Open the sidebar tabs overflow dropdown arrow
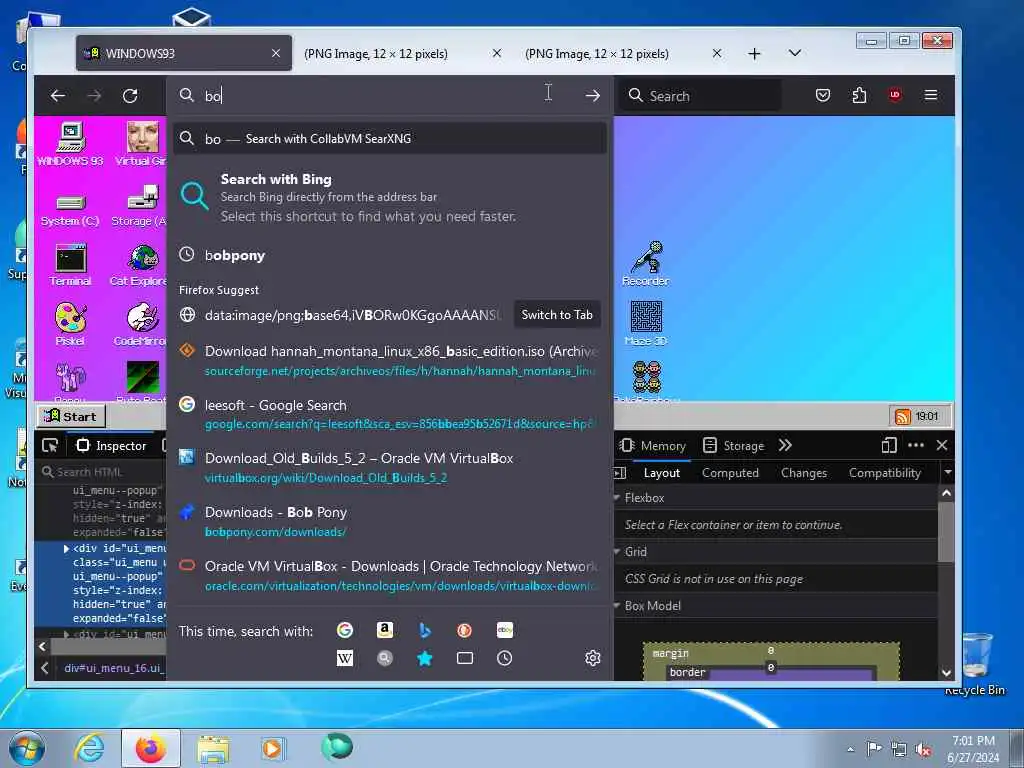This screenshot has height=768, width=1024. pyautogui.click(x=948, y=472)
